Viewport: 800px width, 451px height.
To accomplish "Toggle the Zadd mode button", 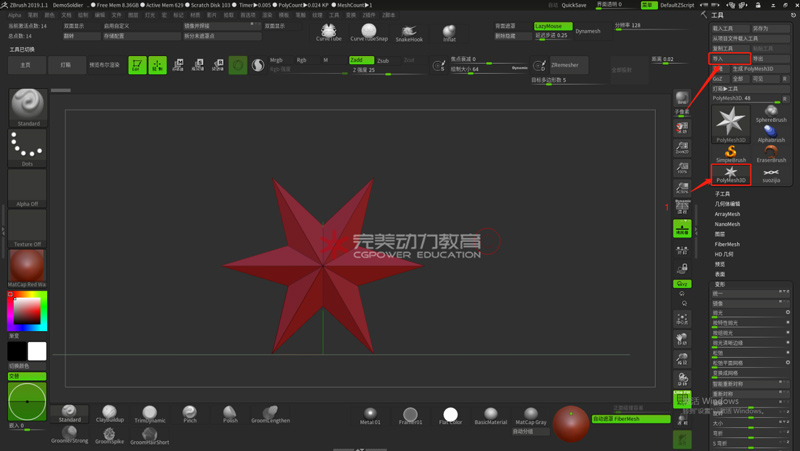I will pyautogui.click(x=358, y=60).
